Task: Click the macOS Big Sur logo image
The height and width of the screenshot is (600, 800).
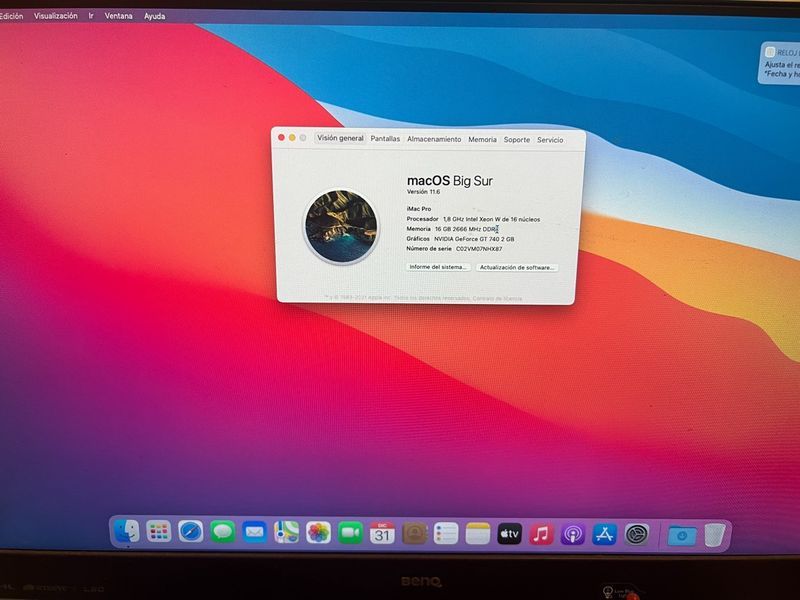Action: (341, 226)
